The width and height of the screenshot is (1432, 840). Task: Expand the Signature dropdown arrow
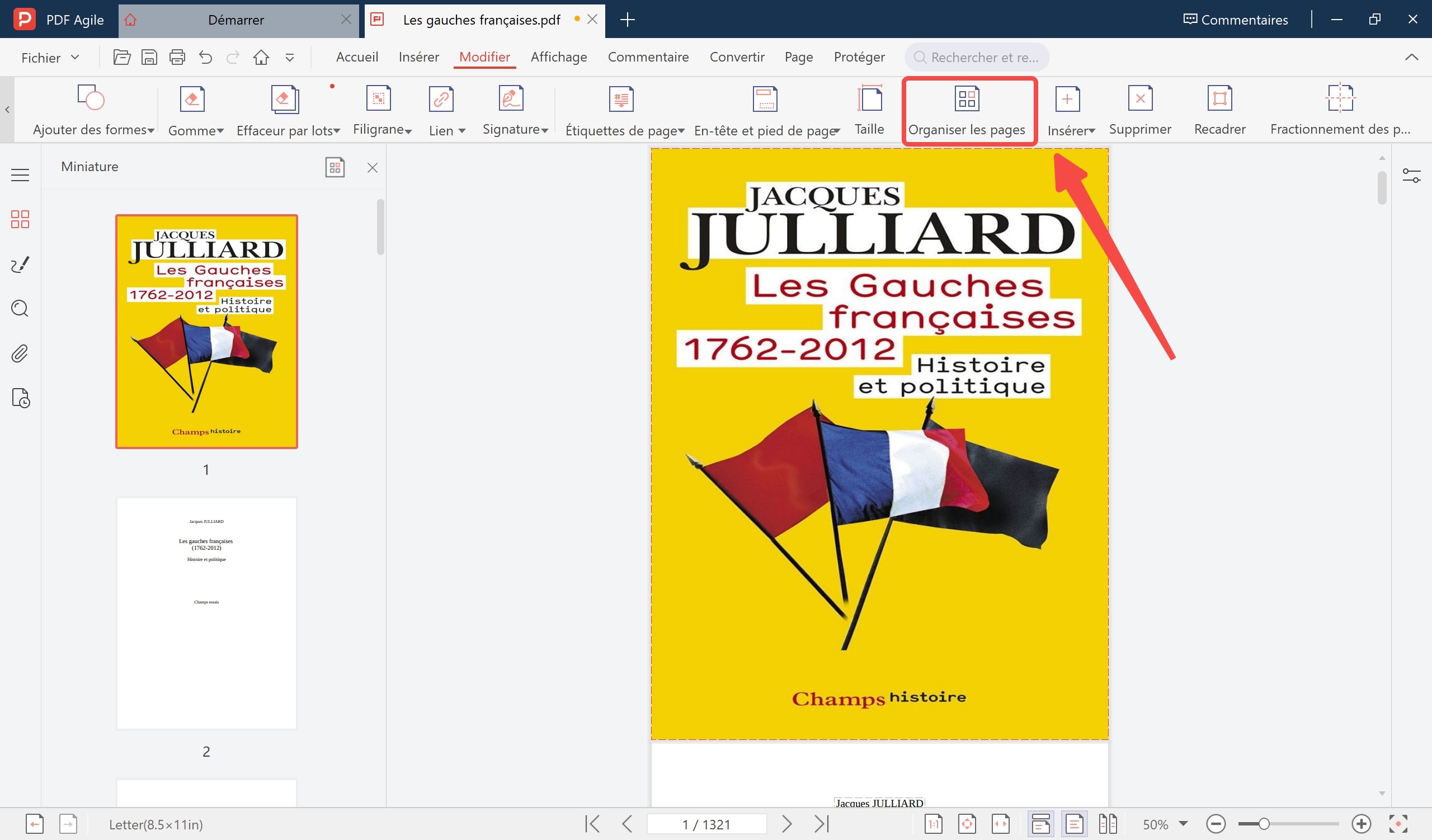pos(544,131)
